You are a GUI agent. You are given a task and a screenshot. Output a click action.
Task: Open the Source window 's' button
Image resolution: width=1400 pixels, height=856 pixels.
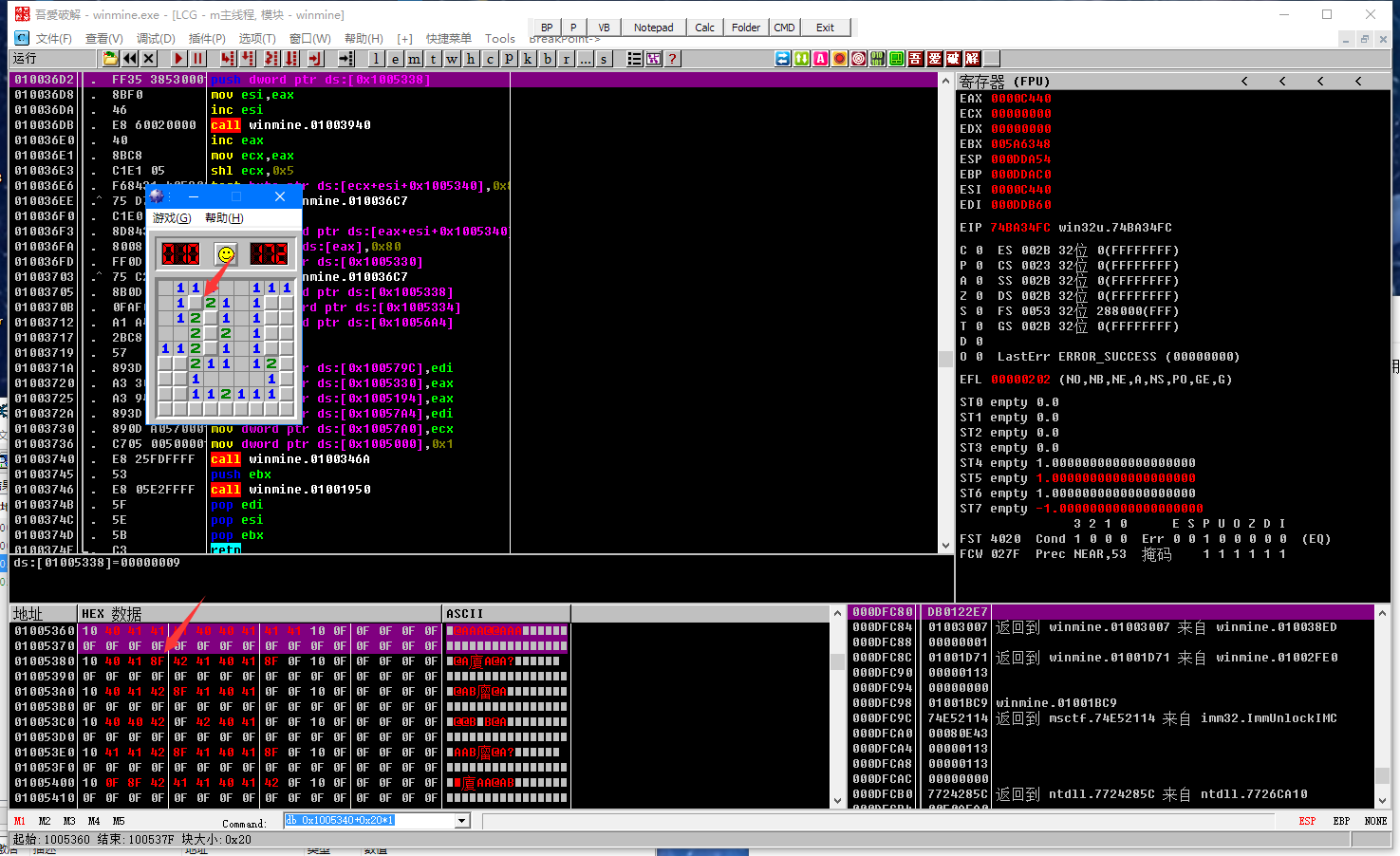pyautogui.click(x=604, y=58)
